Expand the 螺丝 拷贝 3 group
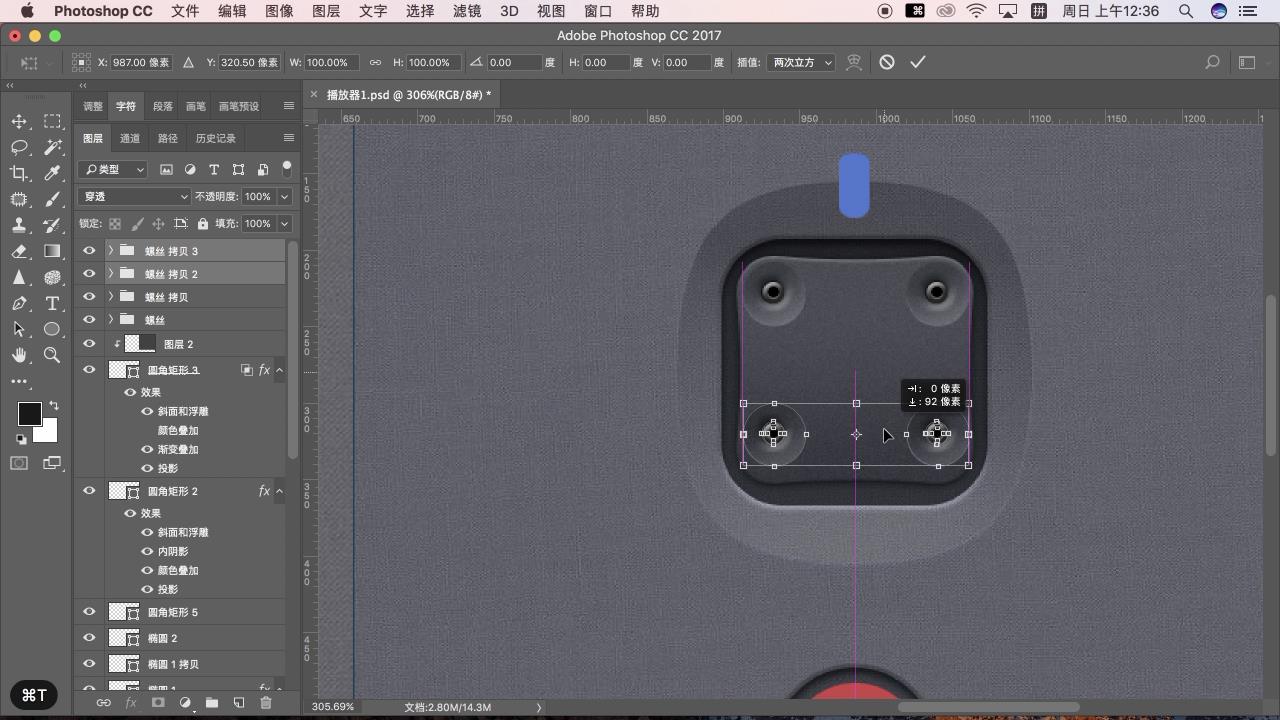Screen dimensions: 1280x720 click(110, 251)
